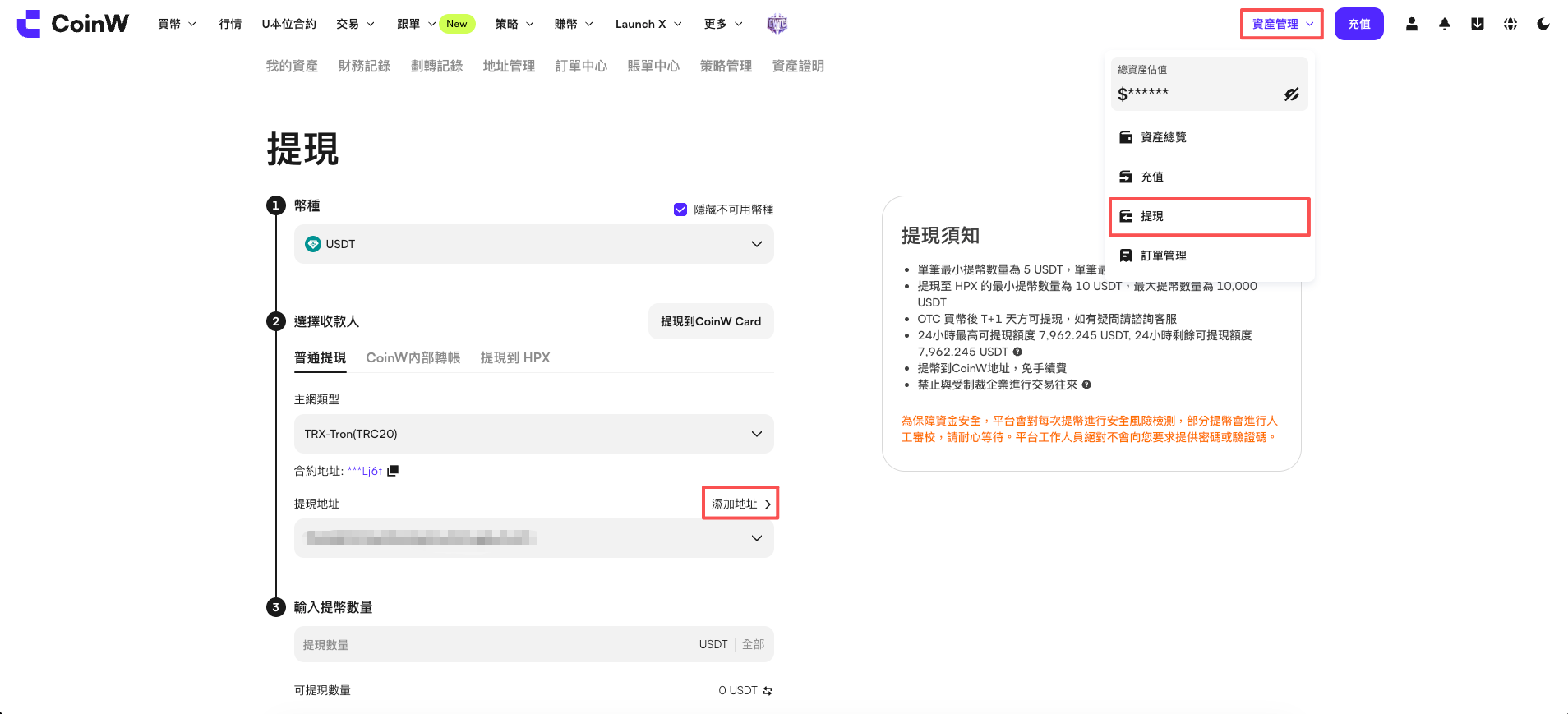Click 全部 to withdraw all
The image size is (1568, 714).
tap(753, 644)
